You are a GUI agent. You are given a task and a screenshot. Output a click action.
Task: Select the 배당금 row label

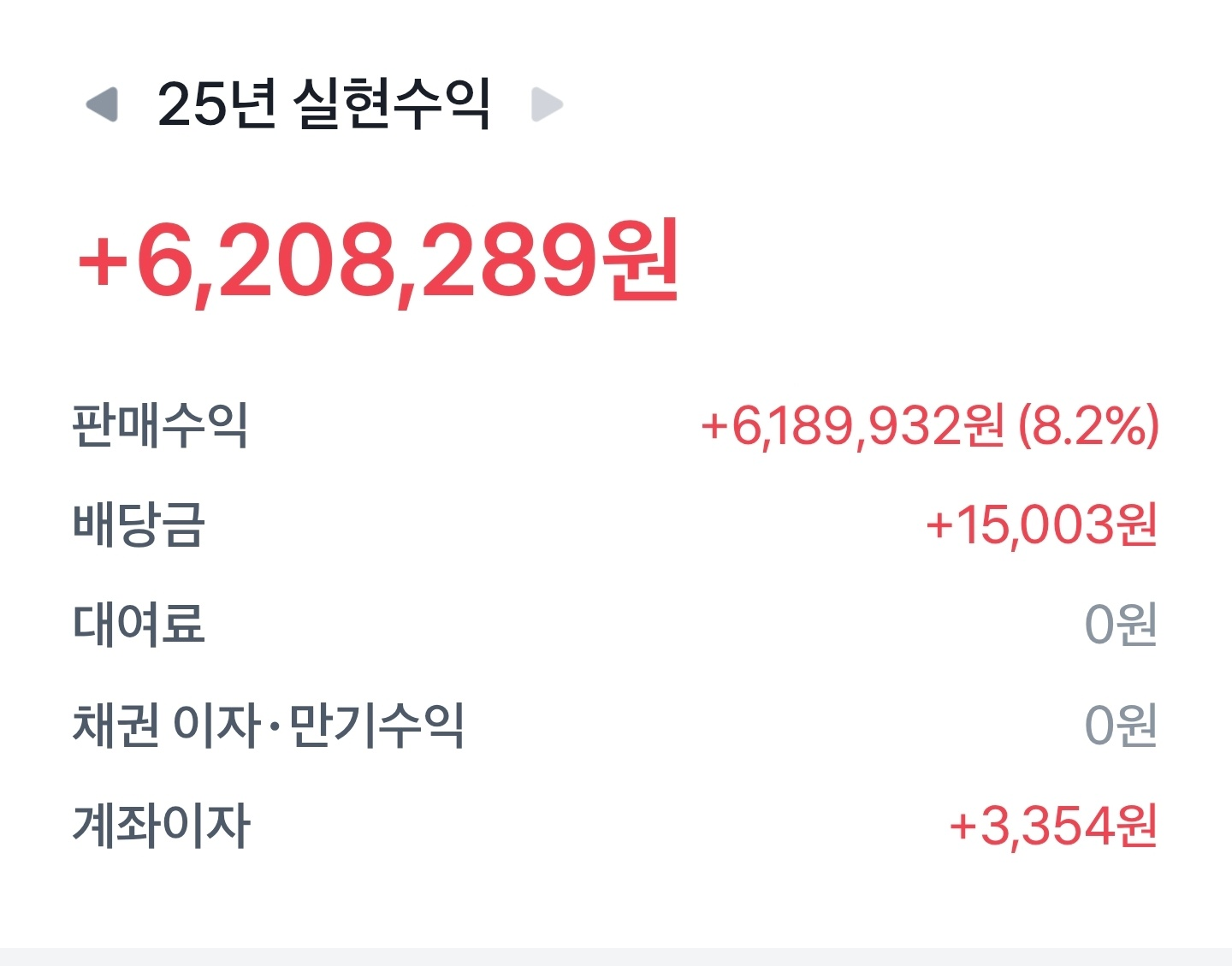pos(139,524)
